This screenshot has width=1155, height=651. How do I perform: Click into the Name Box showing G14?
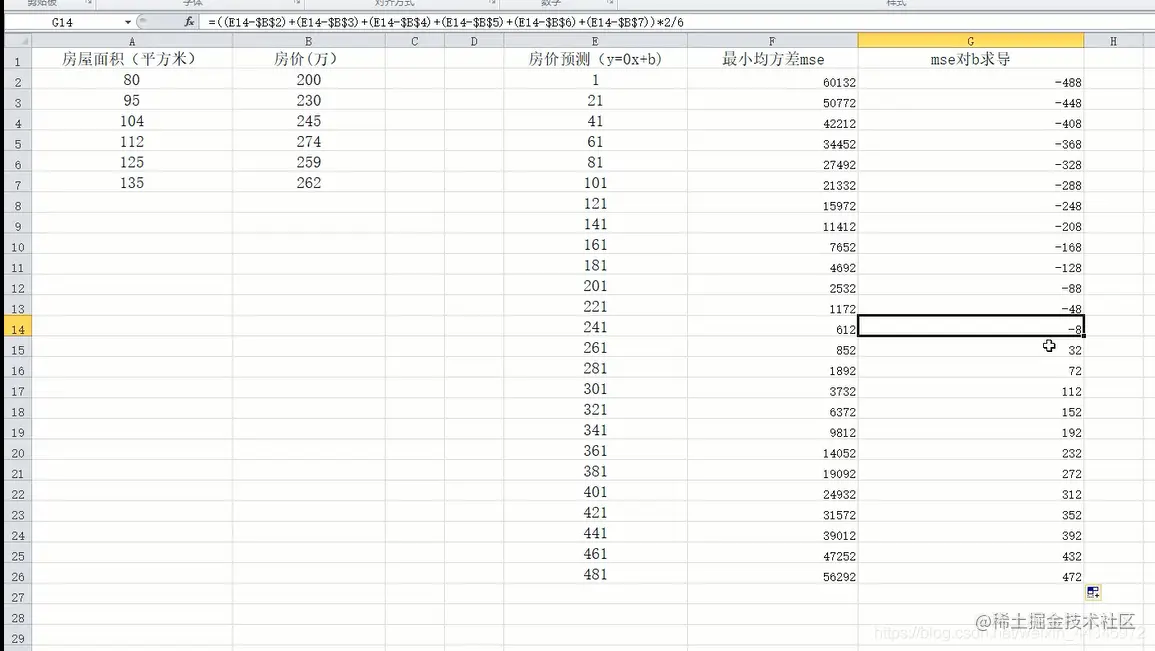click(x=63, y=22)
